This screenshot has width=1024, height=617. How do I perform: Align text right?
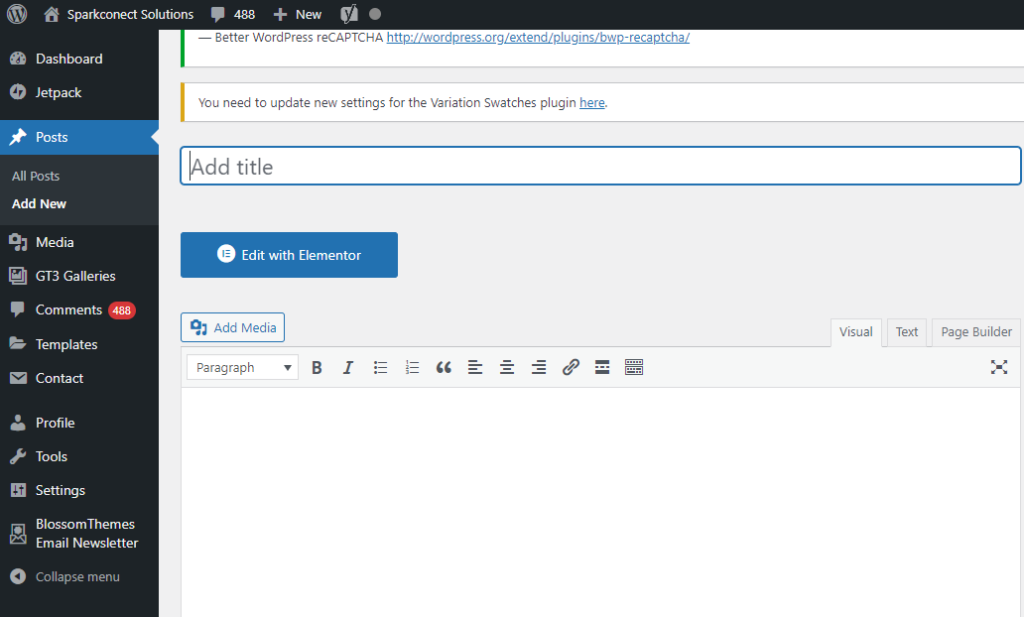coord(539,368)
